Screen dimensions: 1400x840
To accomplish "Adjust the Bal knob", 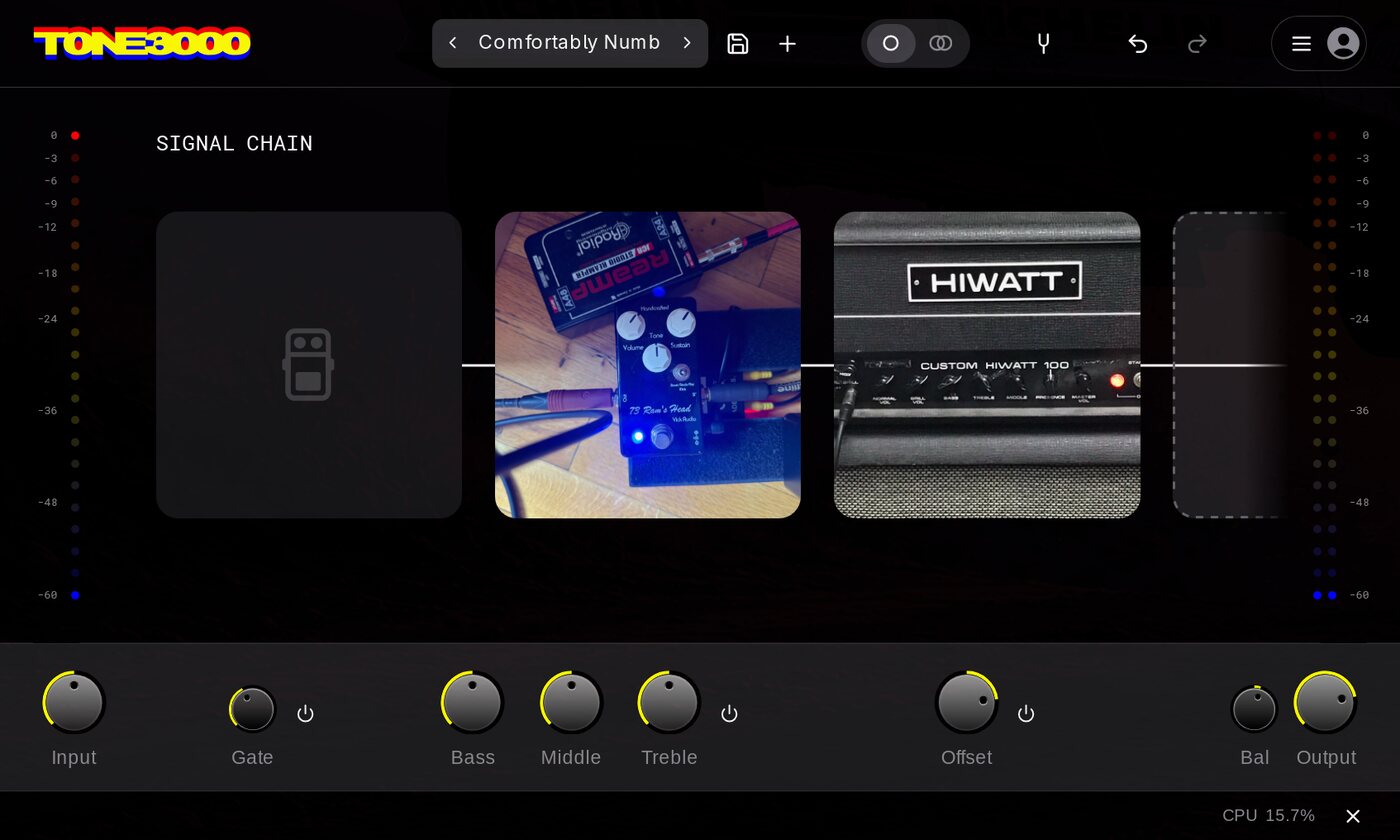I will pyautogui.click(x=1255, y=709).
